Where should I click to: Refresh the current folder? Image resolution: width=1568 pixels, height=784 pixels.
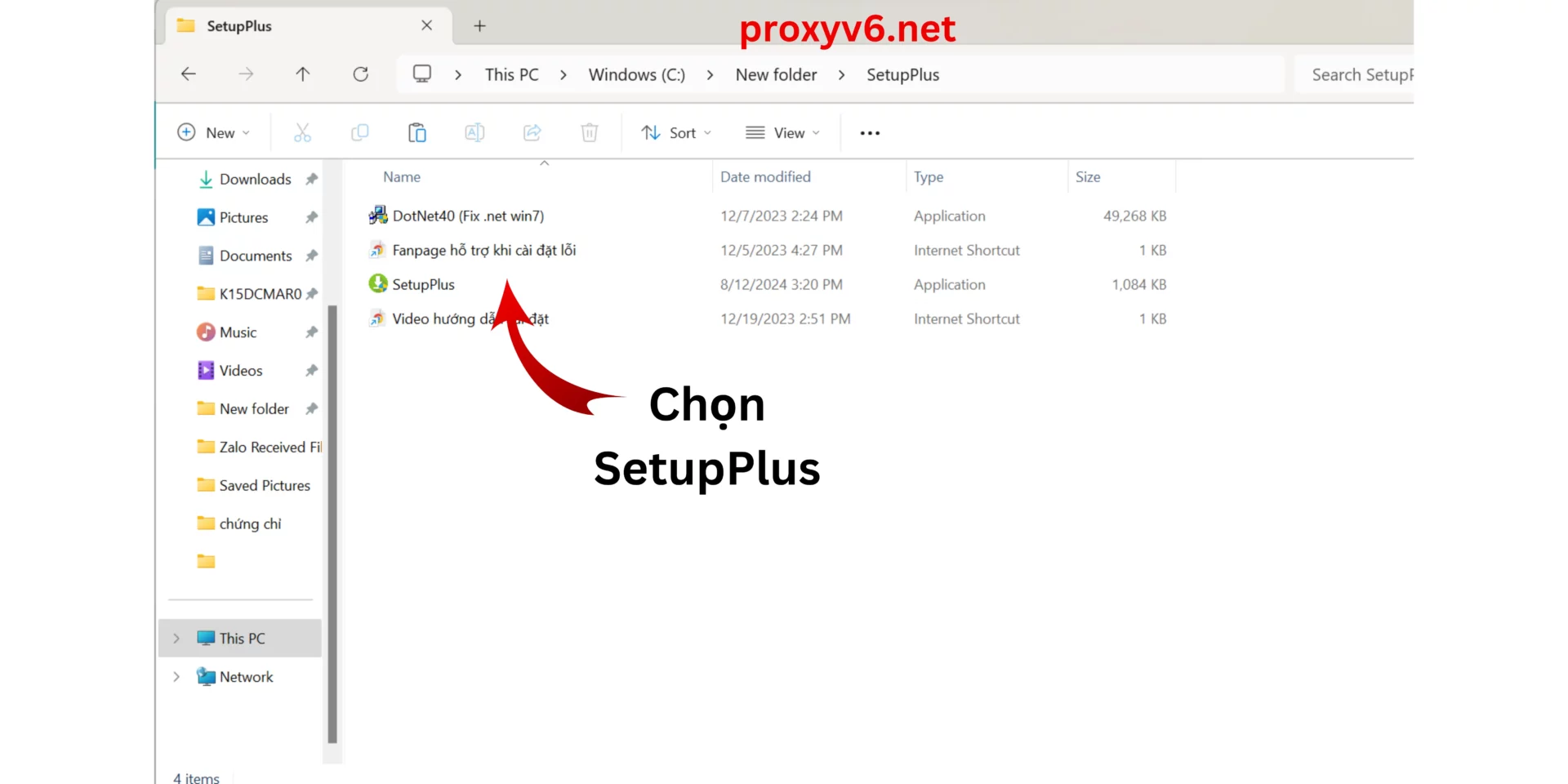coord(360,74)
